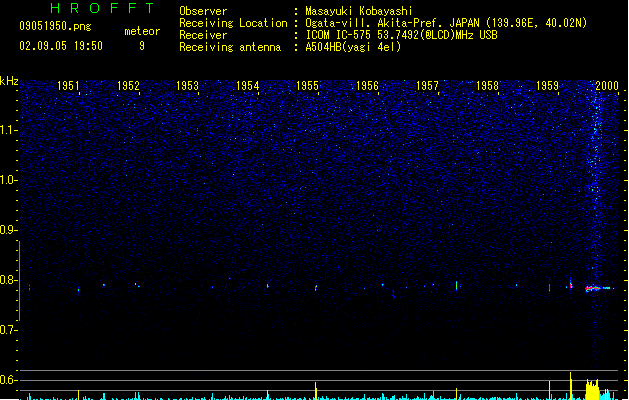Click the 0.8 kHz axis label

click(8, 280)
